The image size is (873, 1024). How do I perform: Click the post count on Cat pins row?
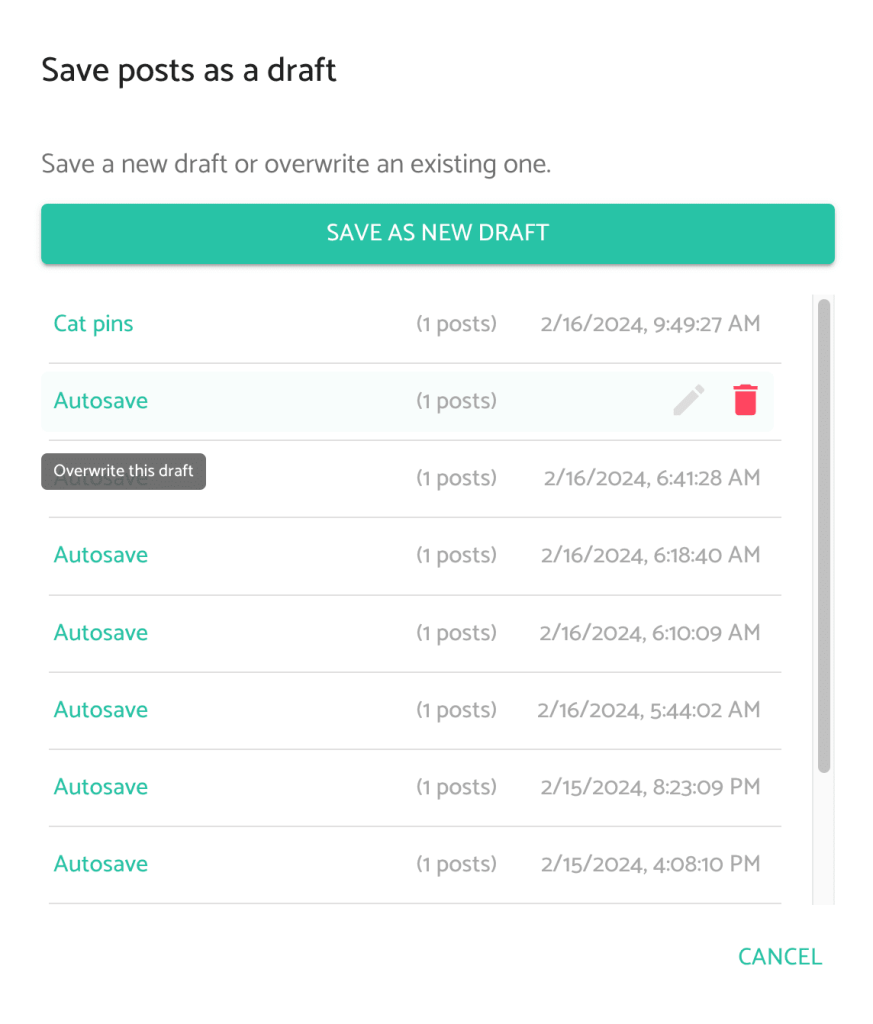(x=456, y=324)
